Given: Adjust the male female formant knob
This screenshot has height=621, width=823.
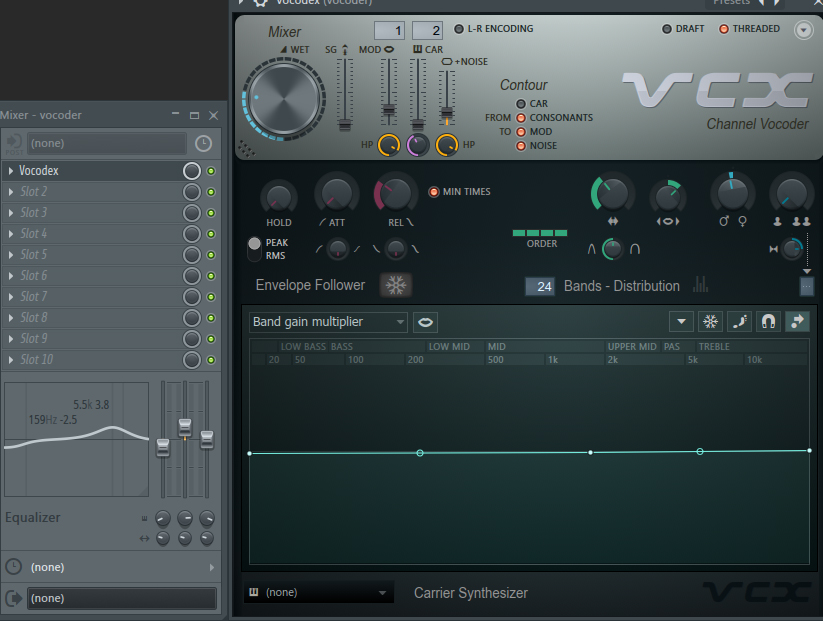Looking at the screenshot, I should [x=732, y=193].
